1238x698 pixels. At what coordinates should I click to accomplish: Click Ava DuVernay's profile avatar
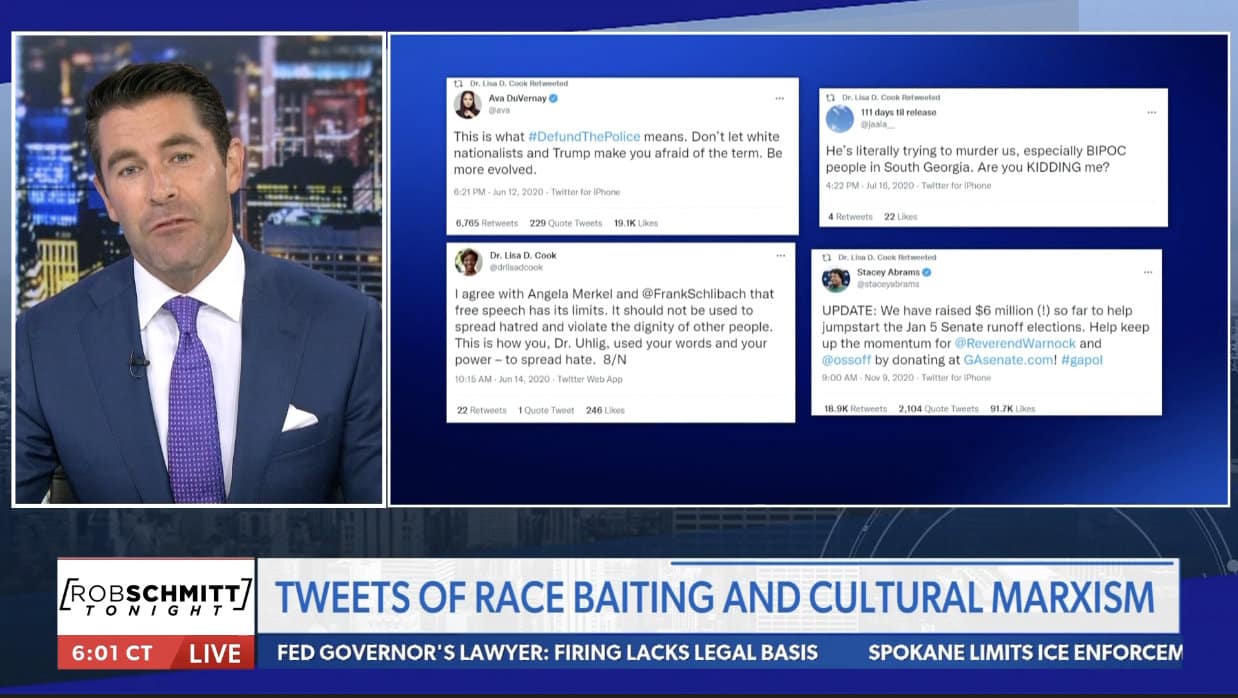pyautogui.click(x=468, y=104)
